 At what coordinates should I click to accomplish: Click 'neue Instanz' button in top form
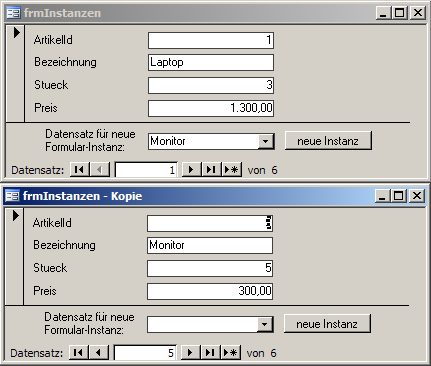tap(328, 141)
